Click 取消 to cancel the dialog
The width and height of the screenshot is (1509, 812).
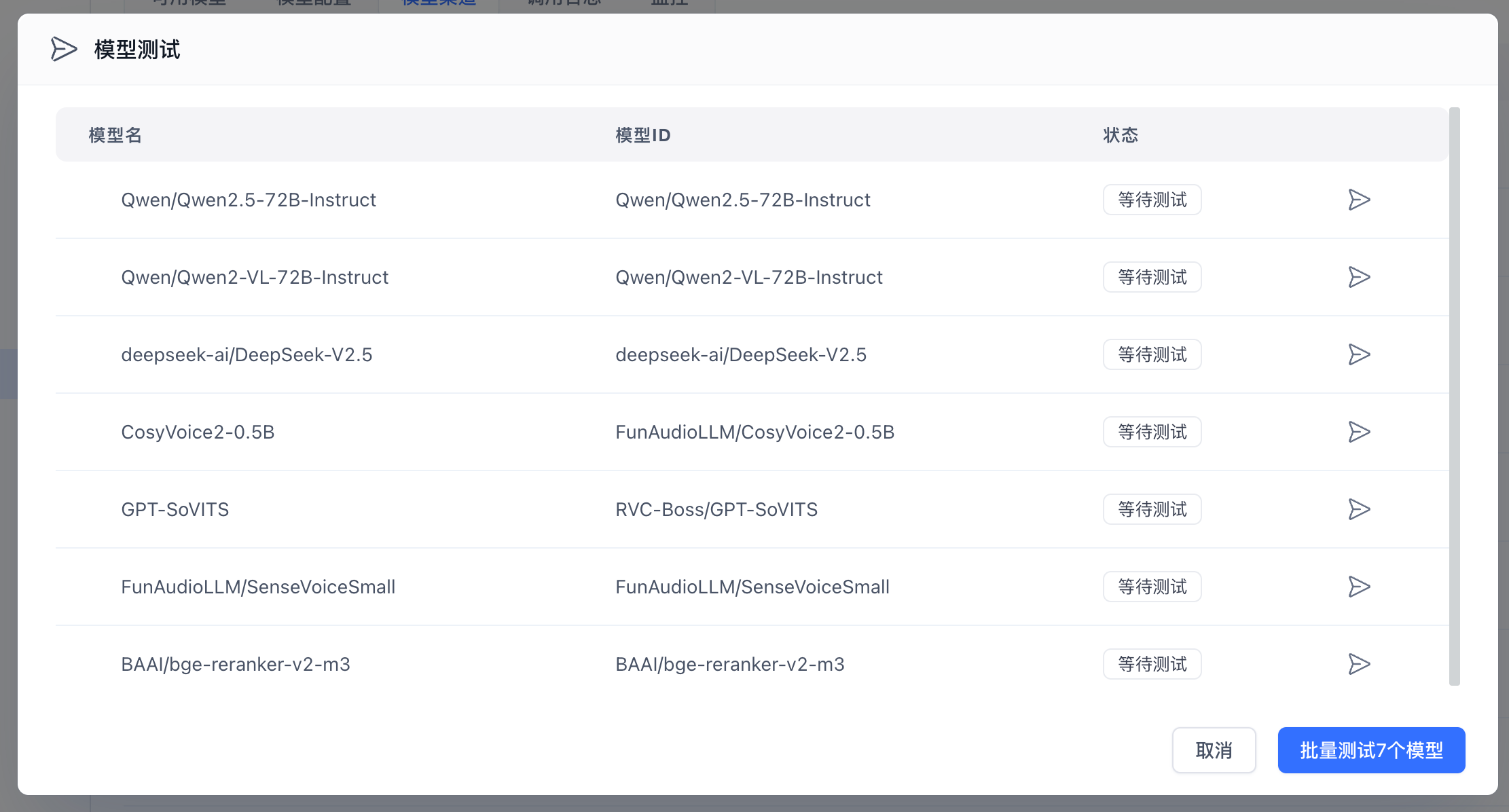point(1214,750)
